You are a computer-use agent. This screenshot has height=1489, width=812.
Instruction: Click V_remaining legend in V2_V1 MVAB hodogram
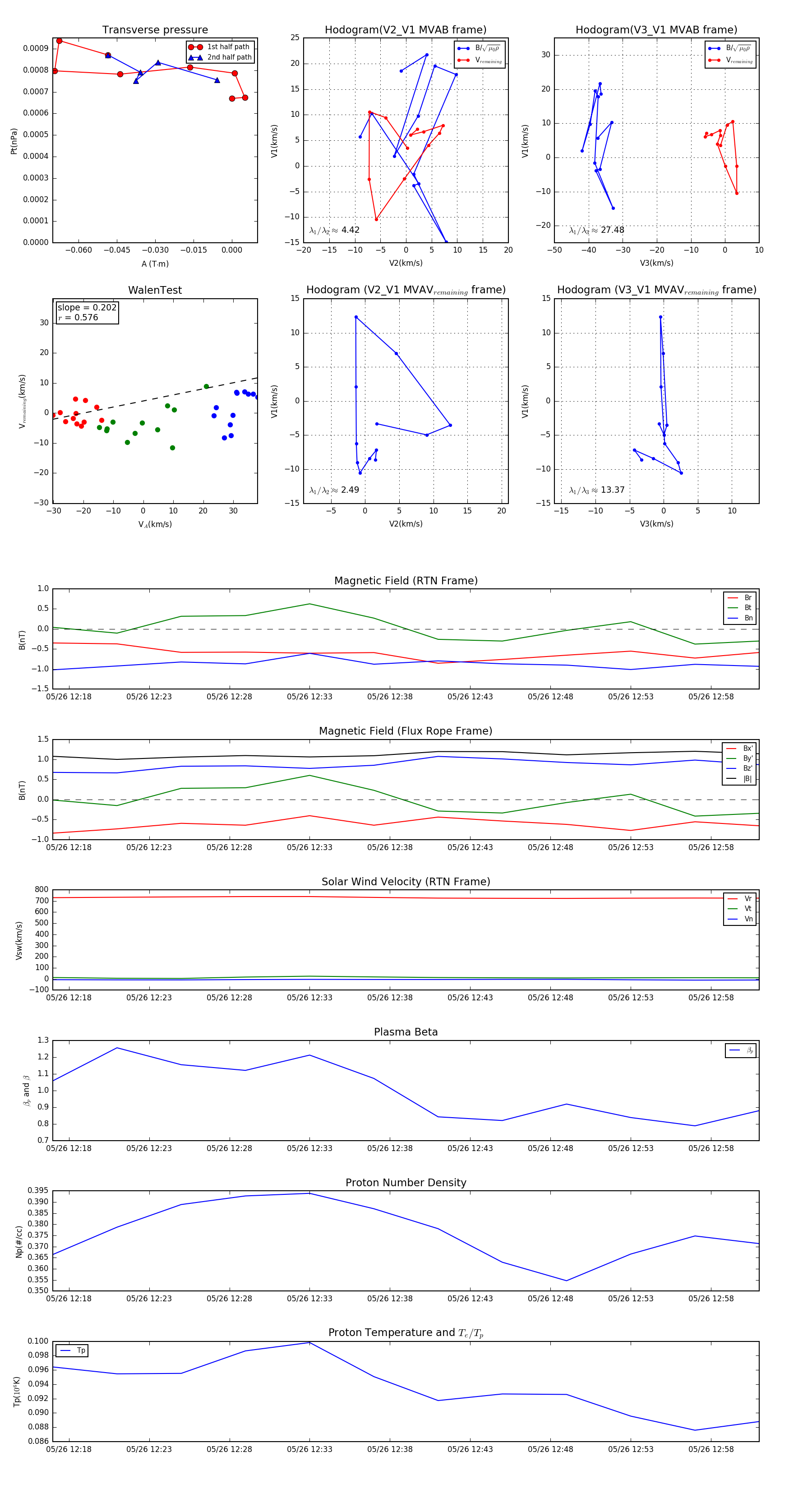pyautogui.click(x=479, y=60)
